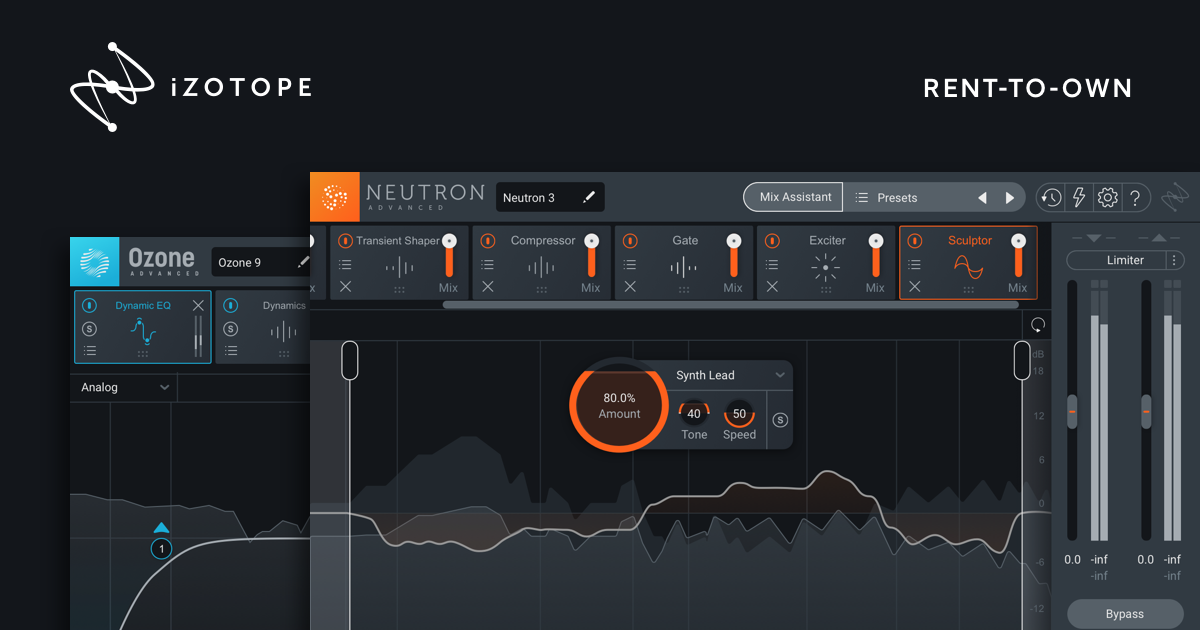The image size is (1200, 630).
Task: Click the Ozone logo icon
Action: [x=95, y=262]
